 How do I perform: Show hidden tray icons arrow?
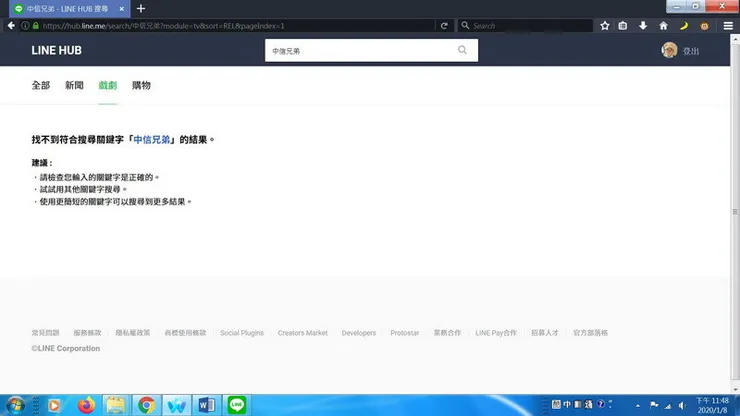click(x=638, y=406)
